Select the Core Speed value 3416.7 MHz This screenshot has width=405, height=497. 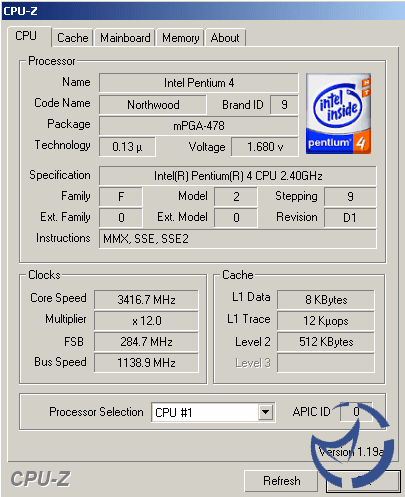click(146, 299)
